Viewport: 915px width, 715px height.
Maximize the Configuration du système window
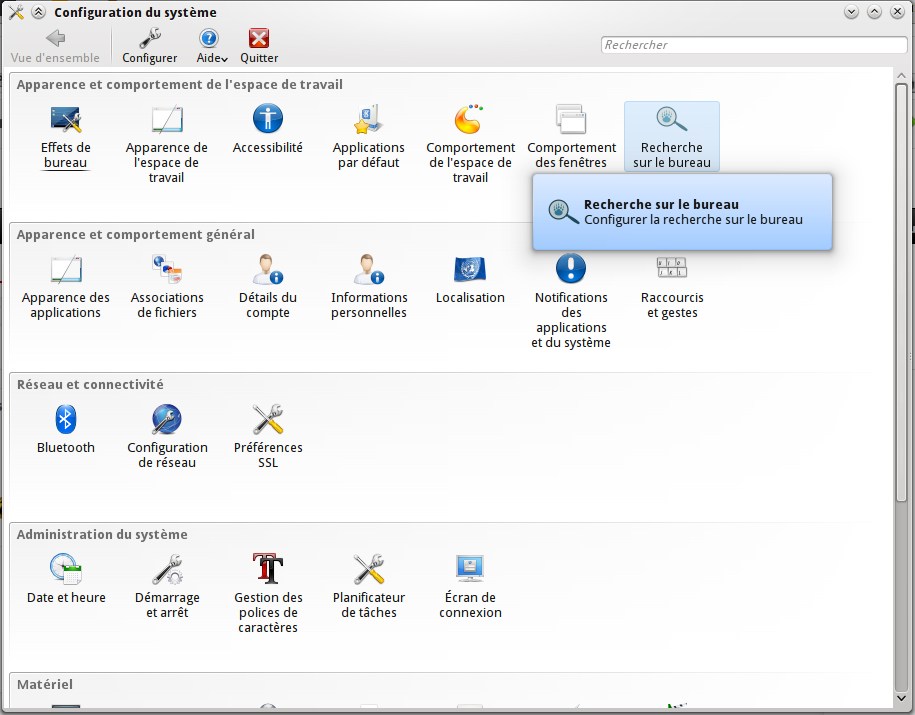tap(874, 12)
